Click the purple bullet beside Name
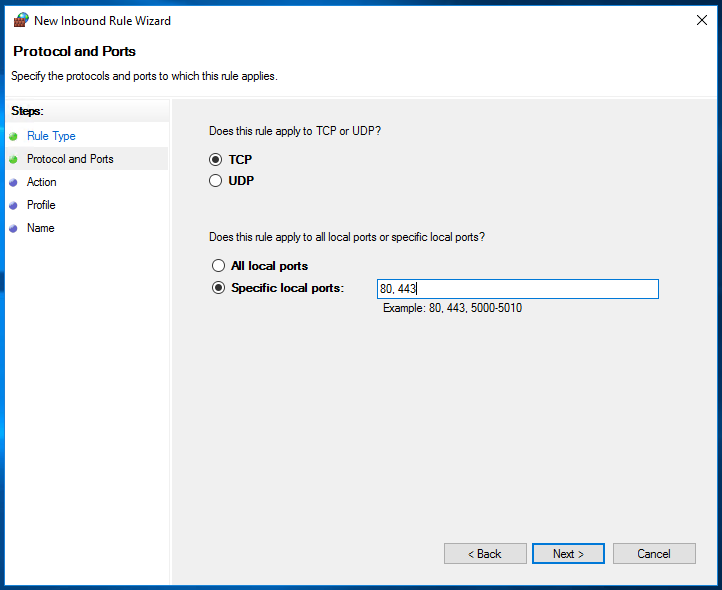 pyautogui.click(x=14, y=228)
